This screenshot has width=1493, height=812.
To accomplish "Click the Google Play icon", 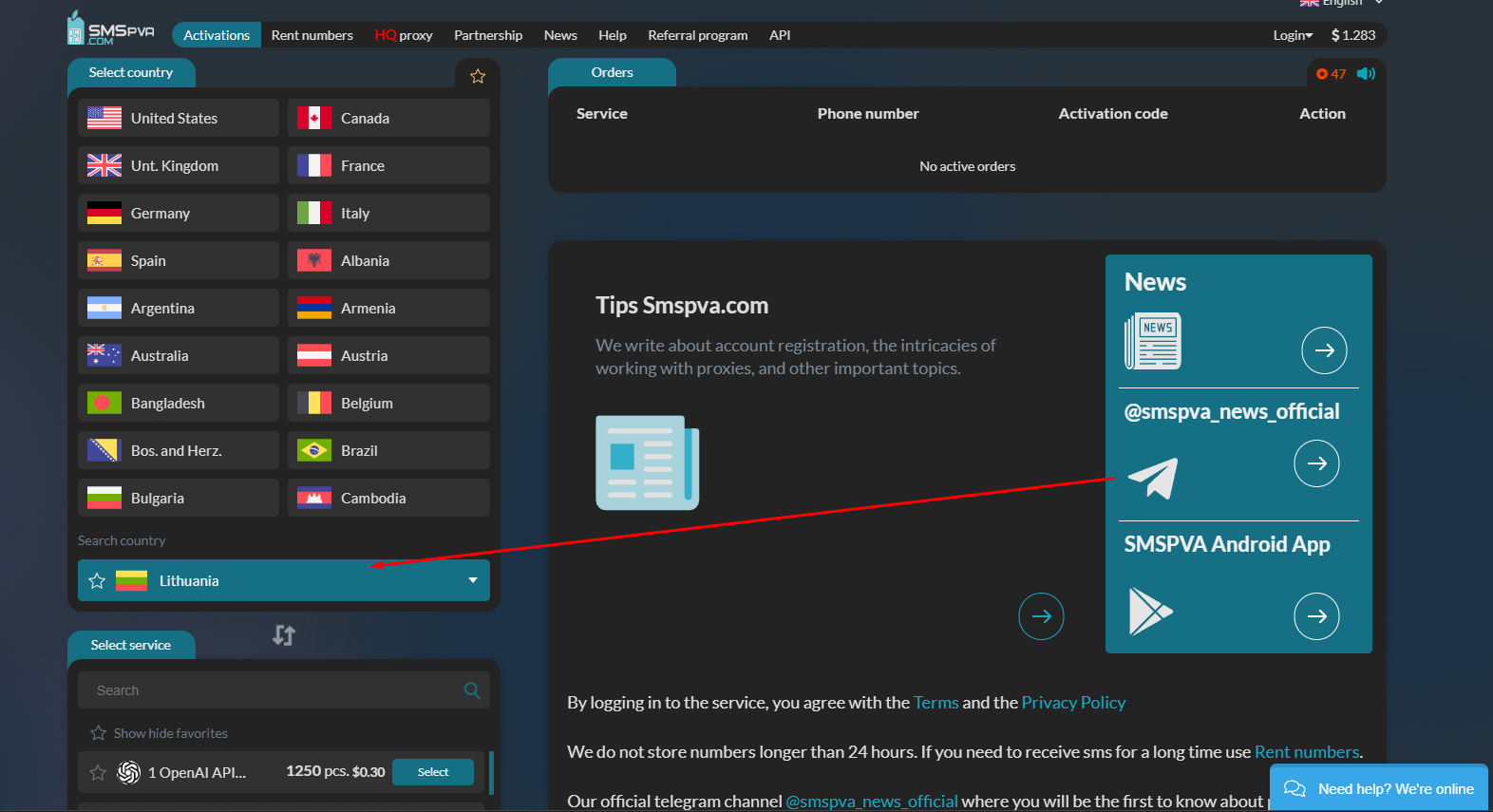I will tap(1150, 611).
